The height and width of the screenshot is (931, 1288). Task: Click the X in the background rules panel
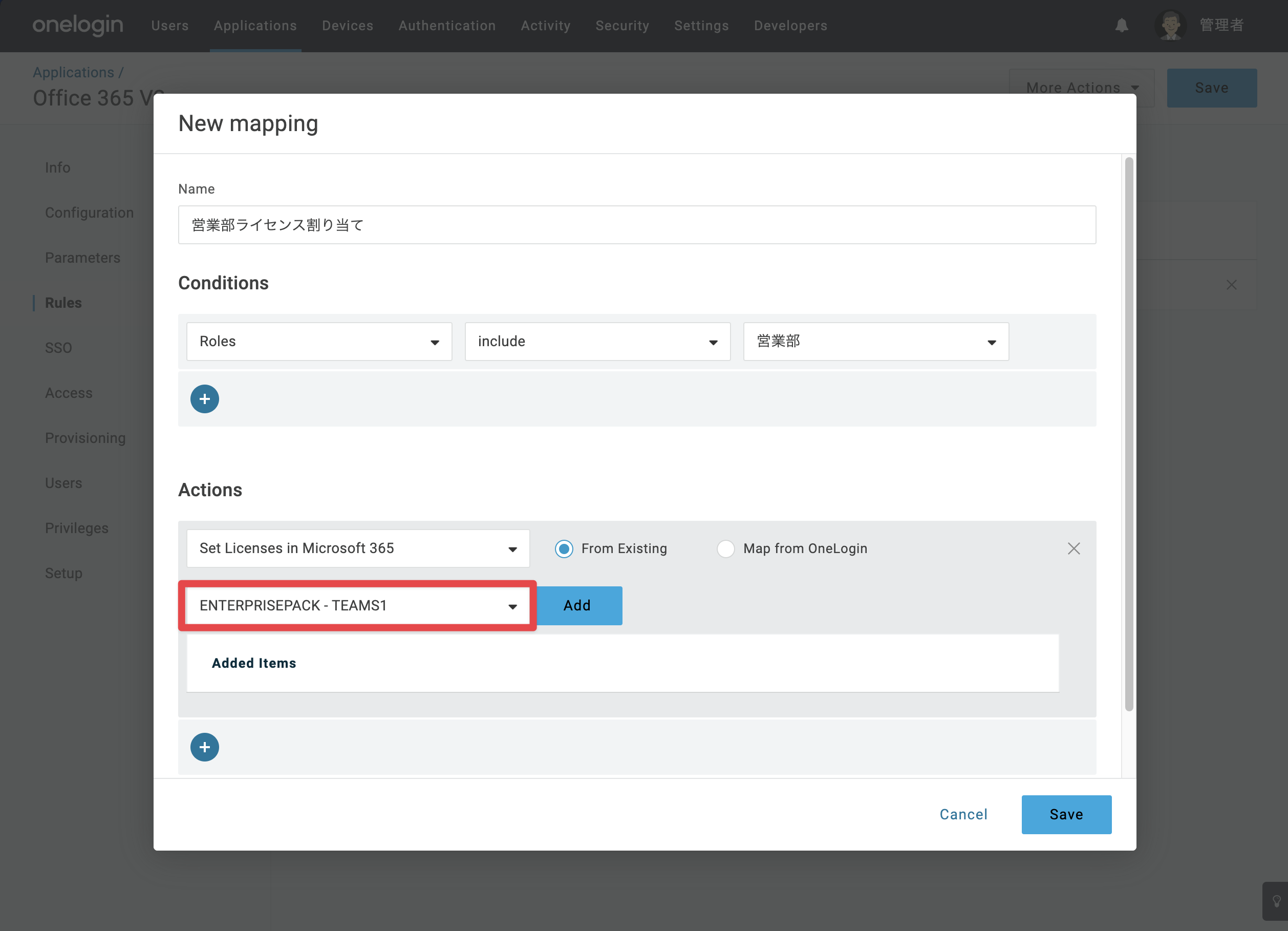(1231, 285)
